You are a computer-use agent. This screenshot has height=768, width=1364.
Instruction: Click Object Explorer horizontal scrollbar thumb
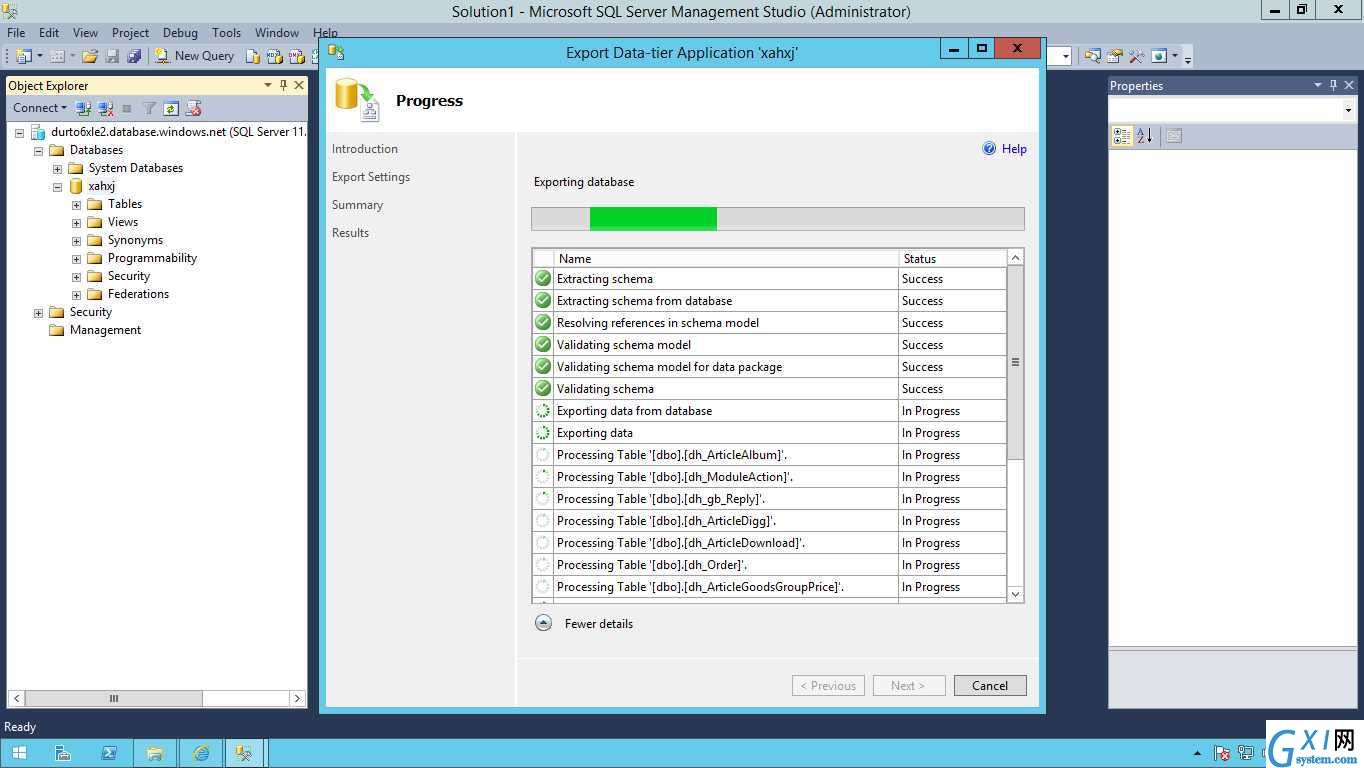114,698
